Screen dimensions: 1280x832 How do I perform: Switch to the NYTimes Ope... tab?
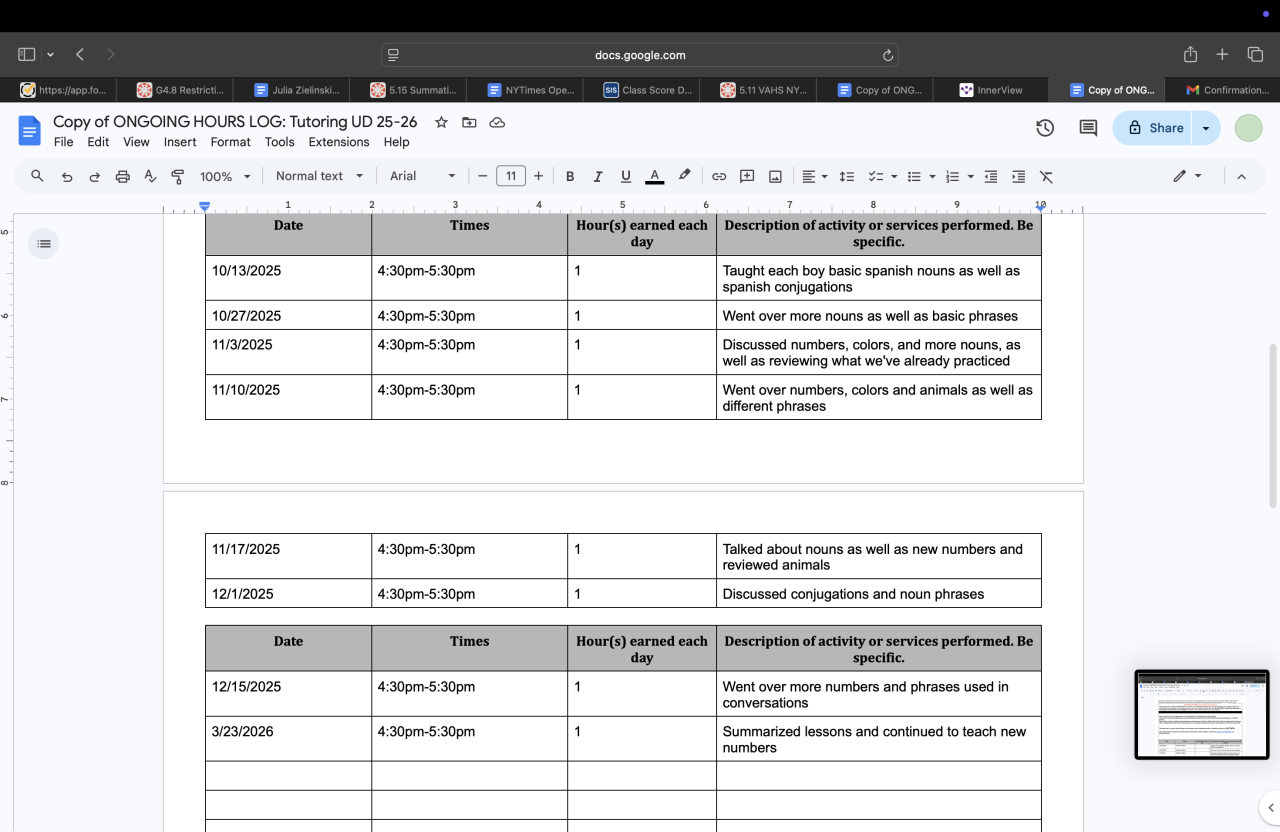click(x=530, y=90)
